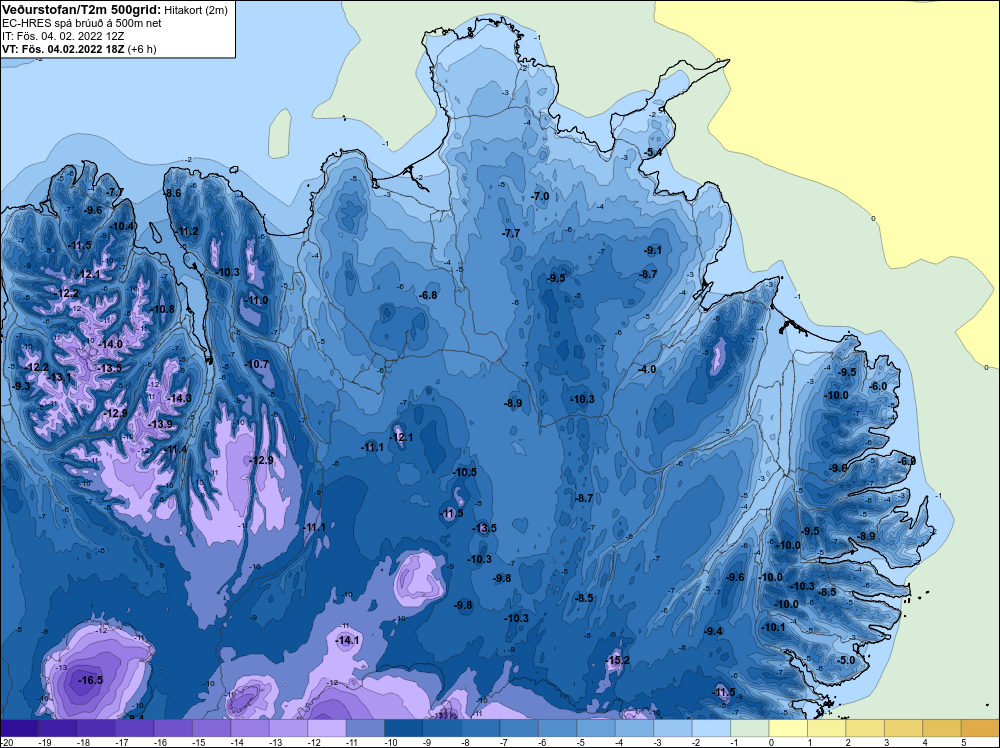The width and height of the screenshot is (1000, 748).
Task: Click legend swatch between -20 and -19
Action: point(19,728)
